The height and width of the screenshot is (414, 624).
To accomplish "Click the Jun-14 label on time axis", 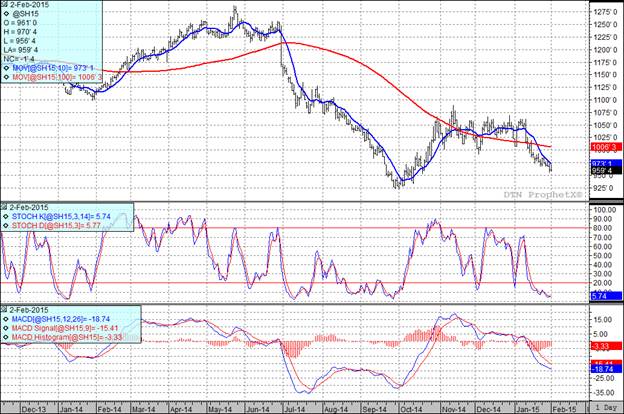I will point(257,409).
